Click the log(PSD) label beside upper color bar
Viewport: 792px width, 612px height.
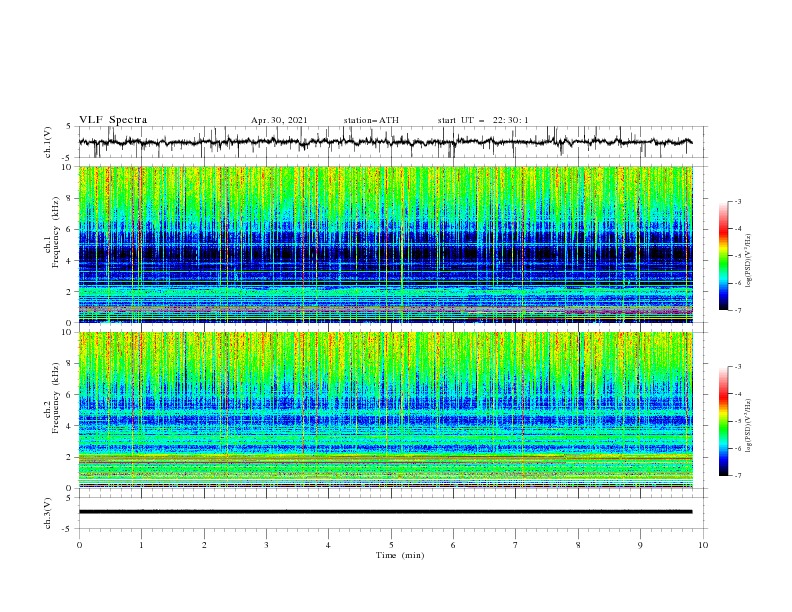pyautogui.click(x=749, y=261)
